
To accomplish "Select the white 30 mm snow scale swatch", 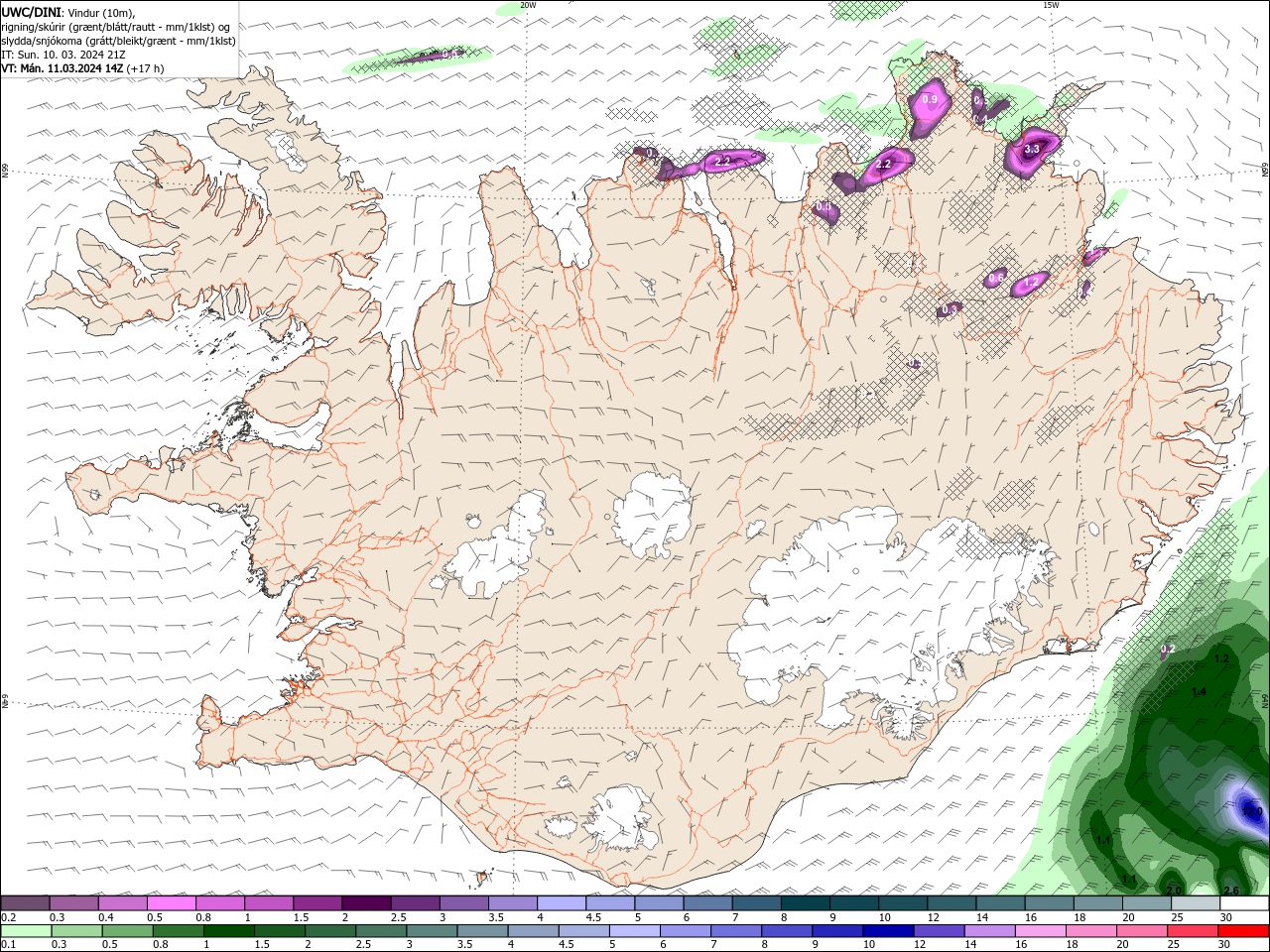I will click(x=1245, y=903).
